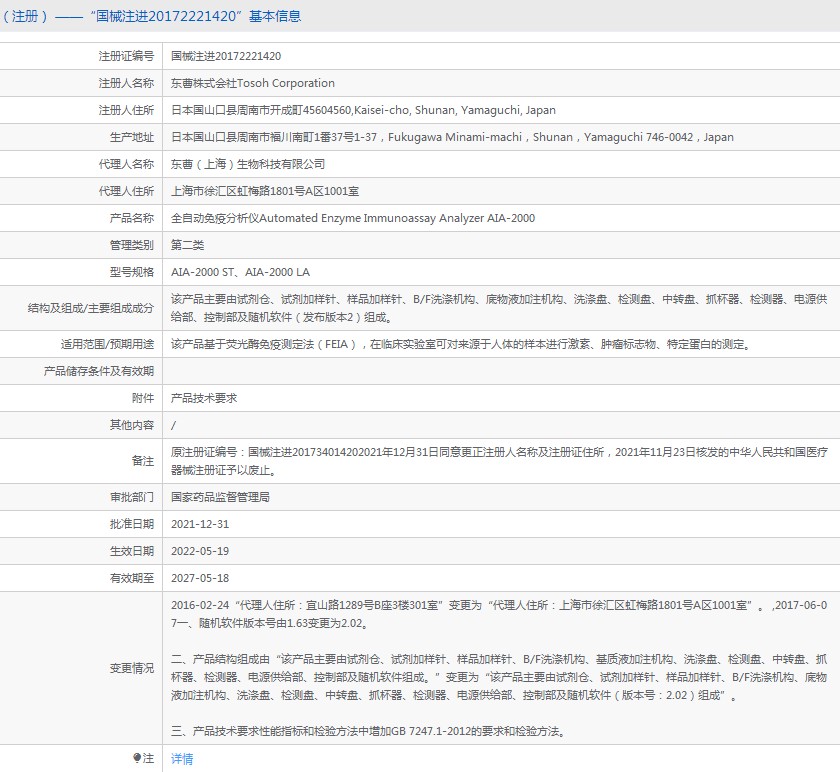Click the slash value in 其他内容 row
Screen dimensions: 840x772
pyautogui.click(x=173, y=425)
